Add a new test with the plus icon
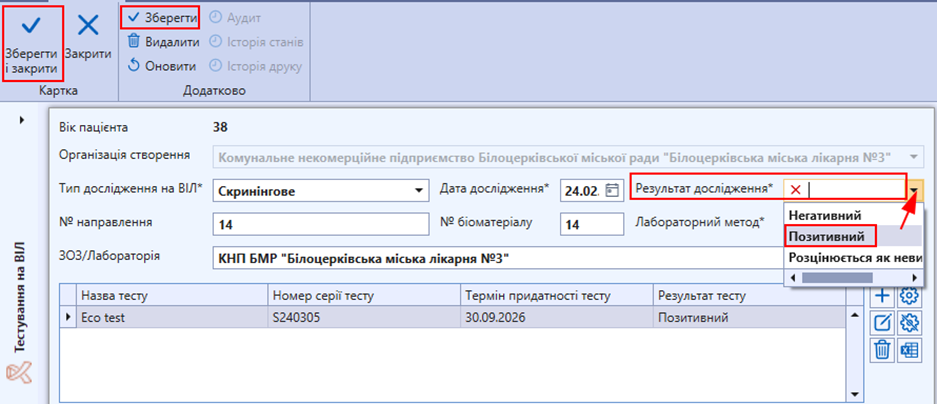Screen dimensions: 937x404 pos(883,296)
